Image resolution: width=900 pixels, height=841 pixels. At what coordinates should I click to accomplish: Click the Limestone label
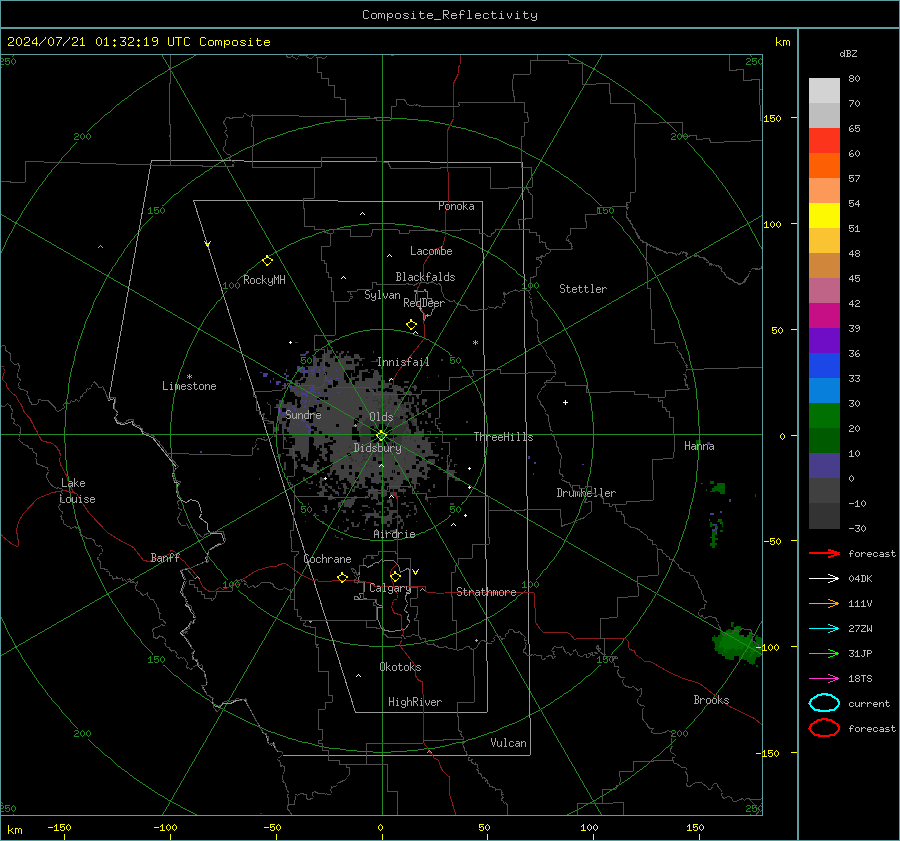tap(189, 386)
